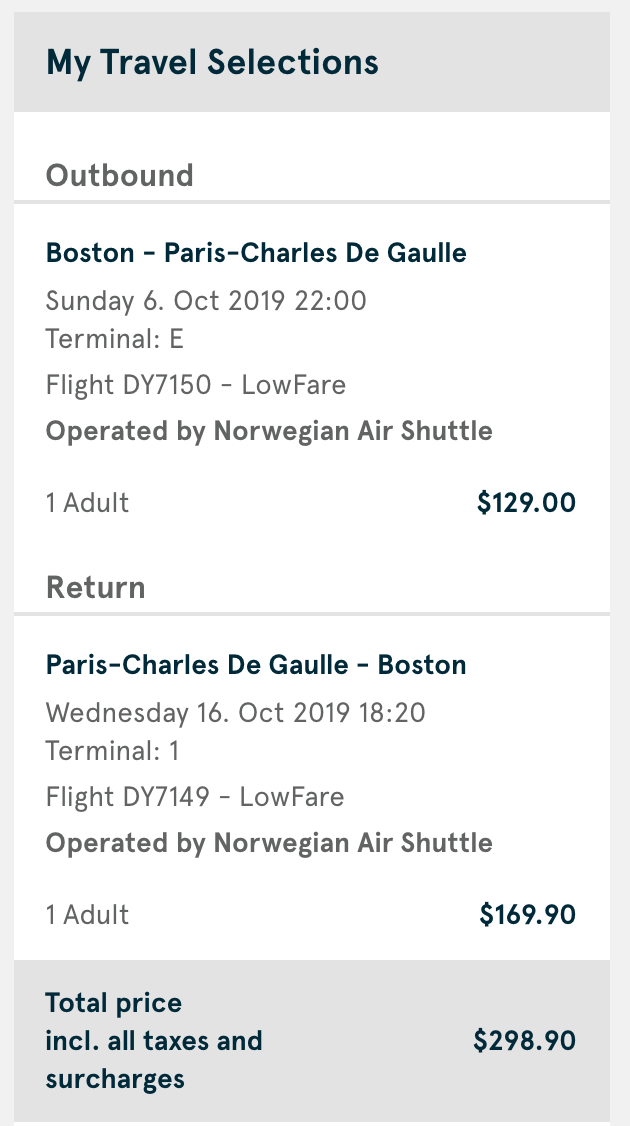Click the outbound Operated by Norwegian Air Shuttle line
Viewport: 630px width, 1126px height.
point(269,431)
